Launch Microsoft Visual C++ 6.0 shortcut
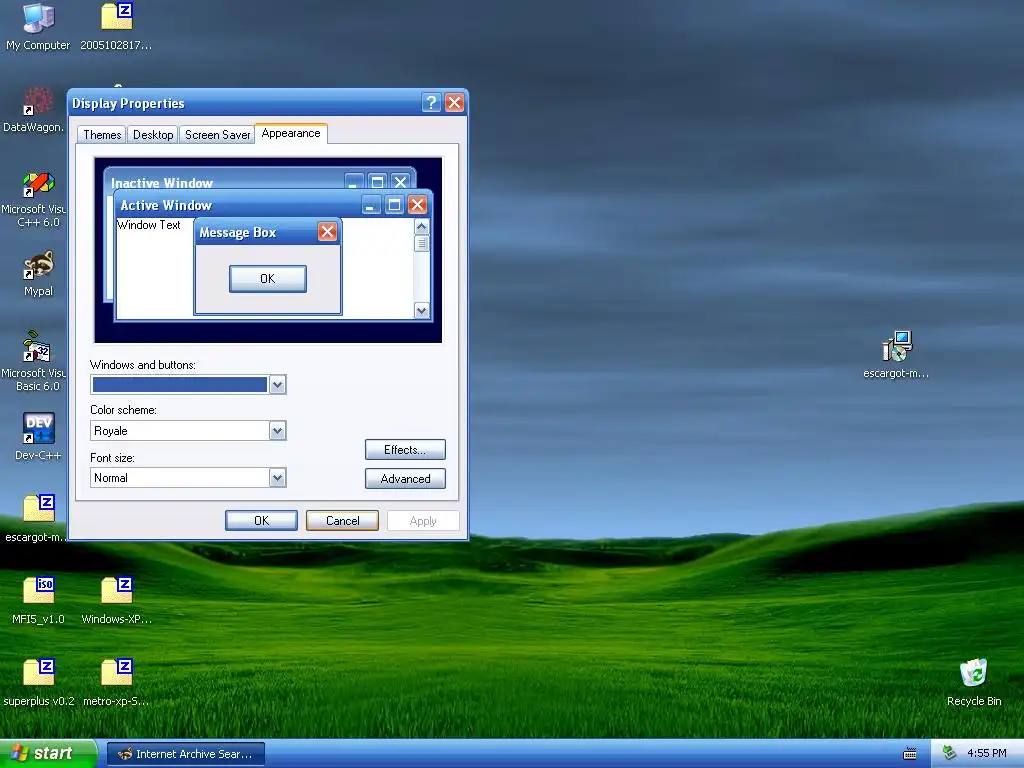1024x768 pixels. [x=34, y=199]
